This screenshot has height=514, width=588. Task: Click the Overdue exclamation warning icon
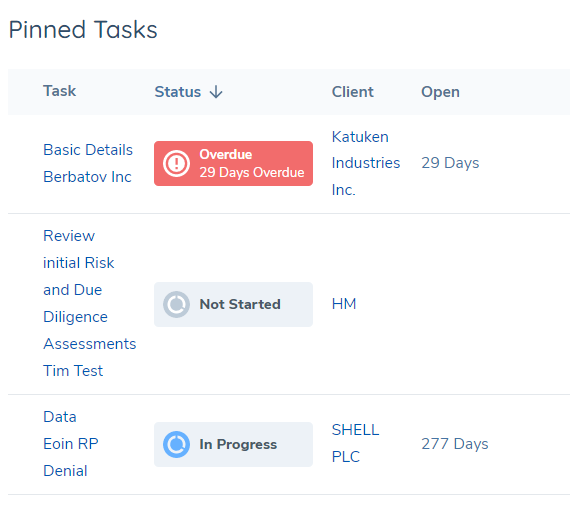pyautogui.click(x=176, y=163)
